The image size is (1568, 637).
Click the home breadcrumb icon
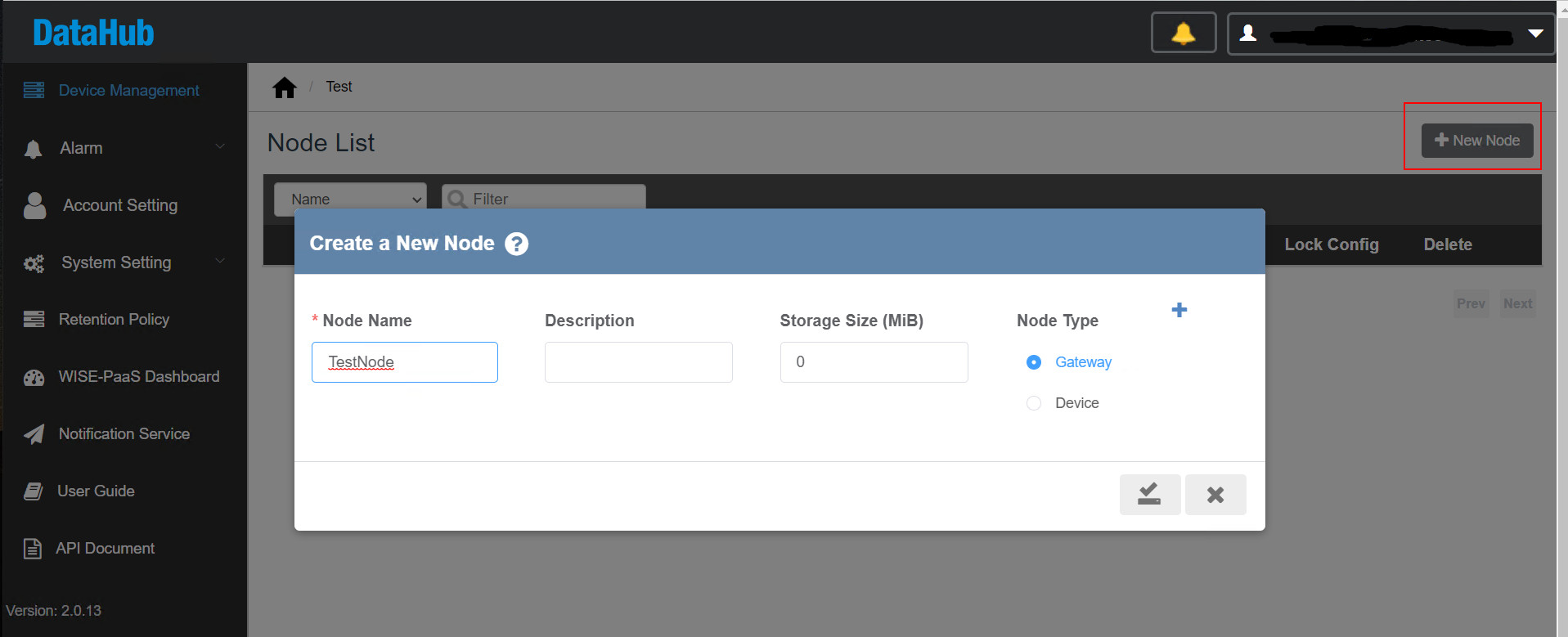pyautogui.click(x=285, y=87)
